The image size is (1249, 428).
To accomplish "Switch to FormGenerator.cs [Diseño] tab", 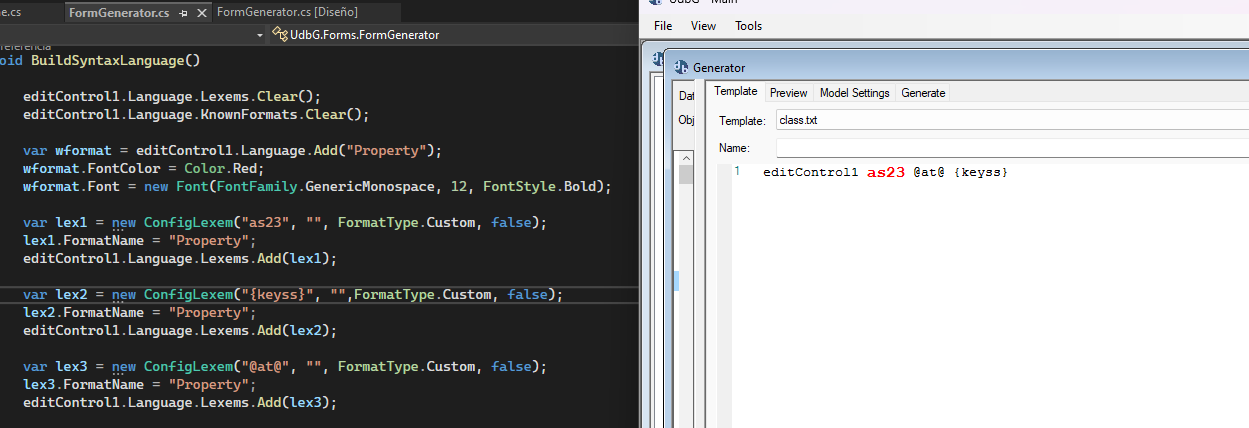I will tap(286, 12).
